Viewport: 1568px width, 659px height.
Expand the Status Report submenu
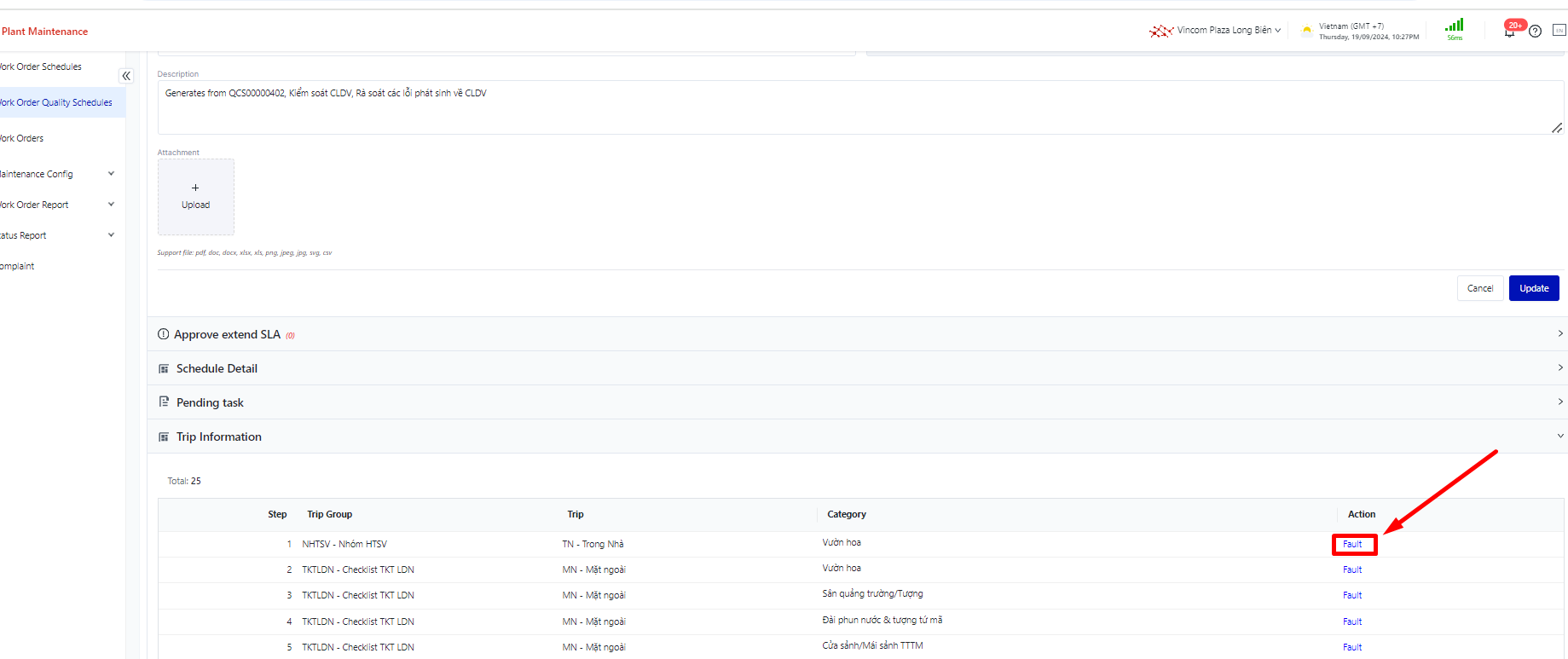pos(111,235)
